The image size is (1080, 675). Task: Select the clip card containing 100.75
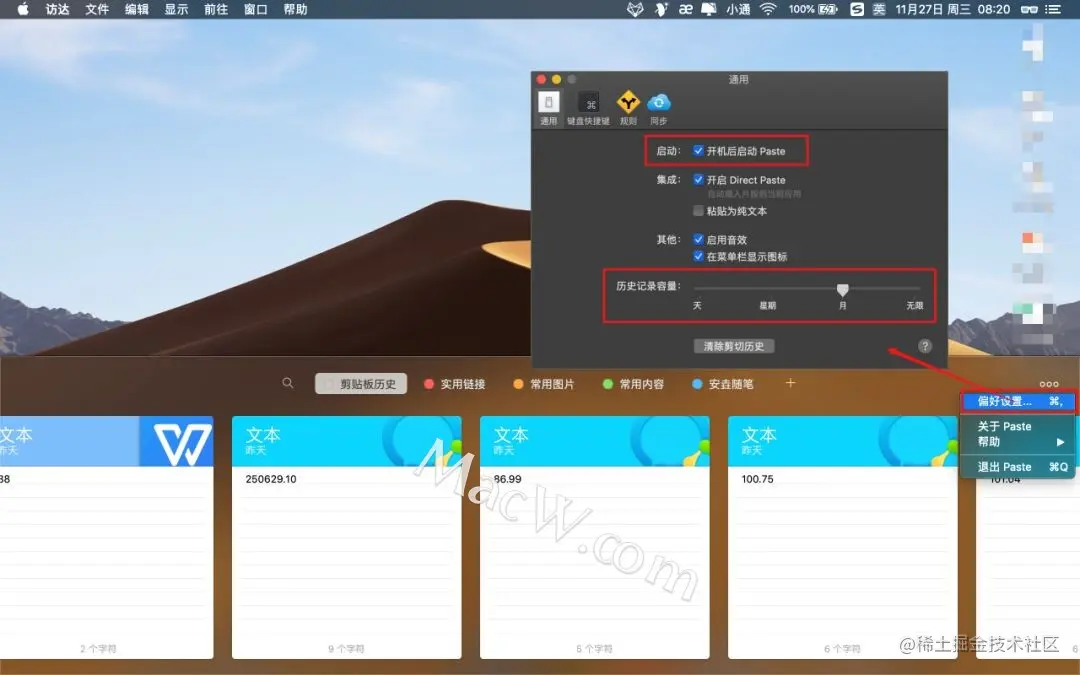[842, 537]
